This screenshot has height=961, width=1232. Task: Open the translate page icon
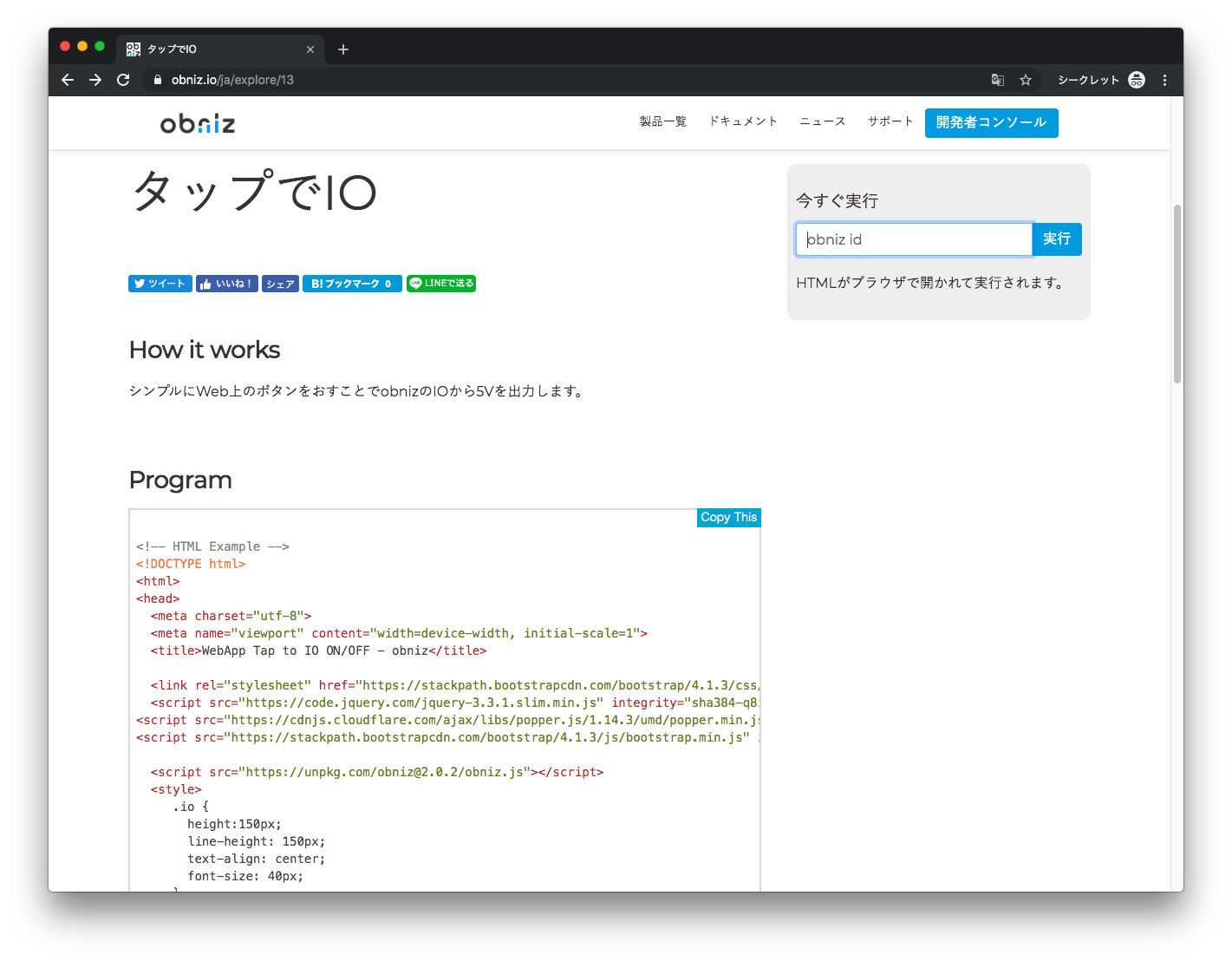(998, 80)
